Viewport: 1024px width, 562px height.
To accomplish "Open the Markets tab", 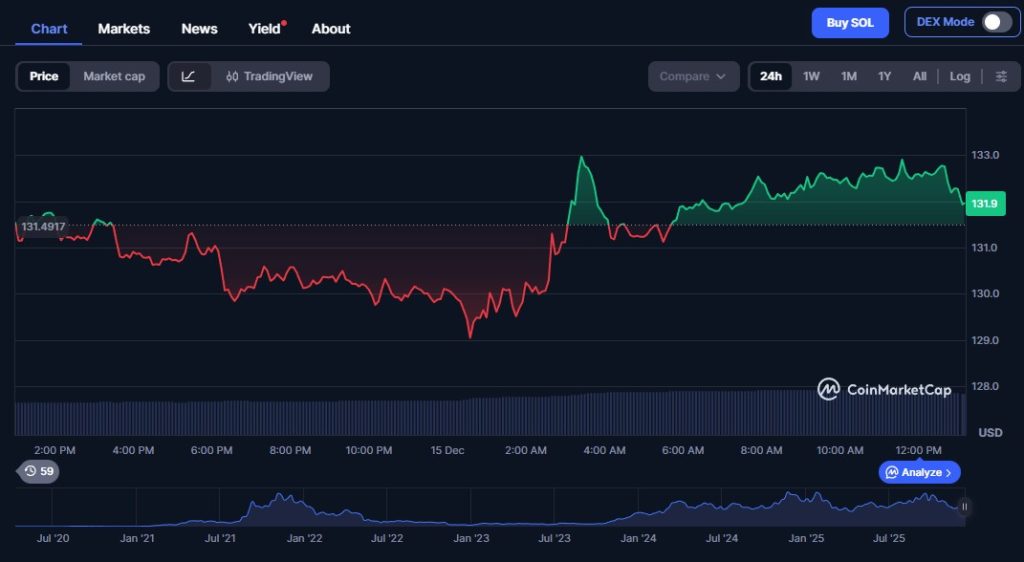I will [x=124, y=28].
